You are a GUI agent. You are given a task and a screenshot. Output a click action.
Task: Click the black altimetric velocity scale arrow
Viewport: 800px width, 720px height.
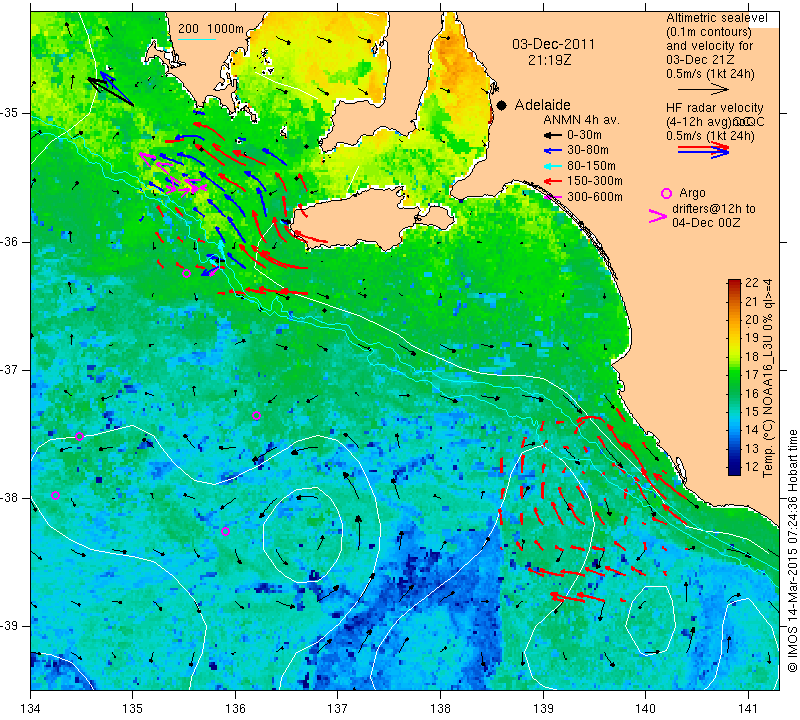pos(703,89)
